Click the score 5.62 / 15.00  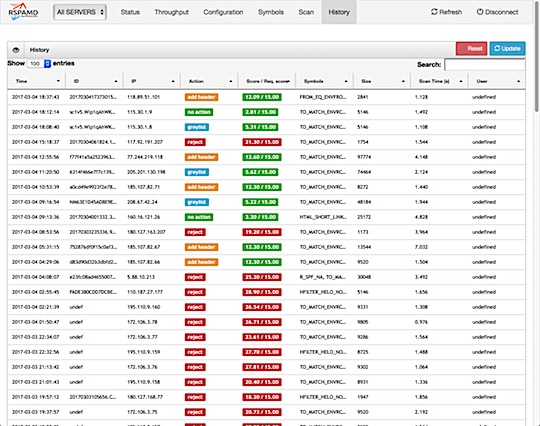[x=260, y=172]
